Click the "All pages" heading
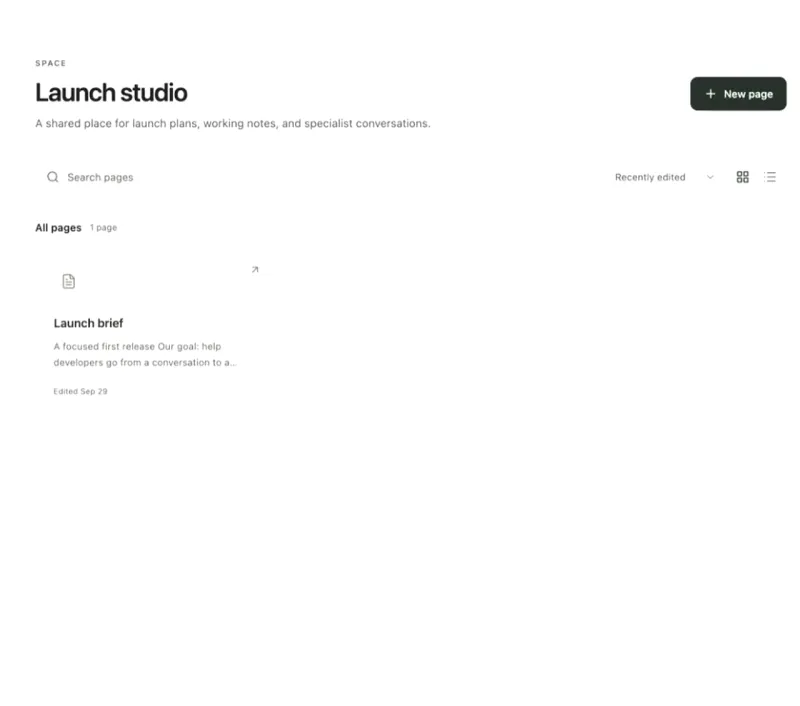Viewport: 800px width, 706px height. 58,228
